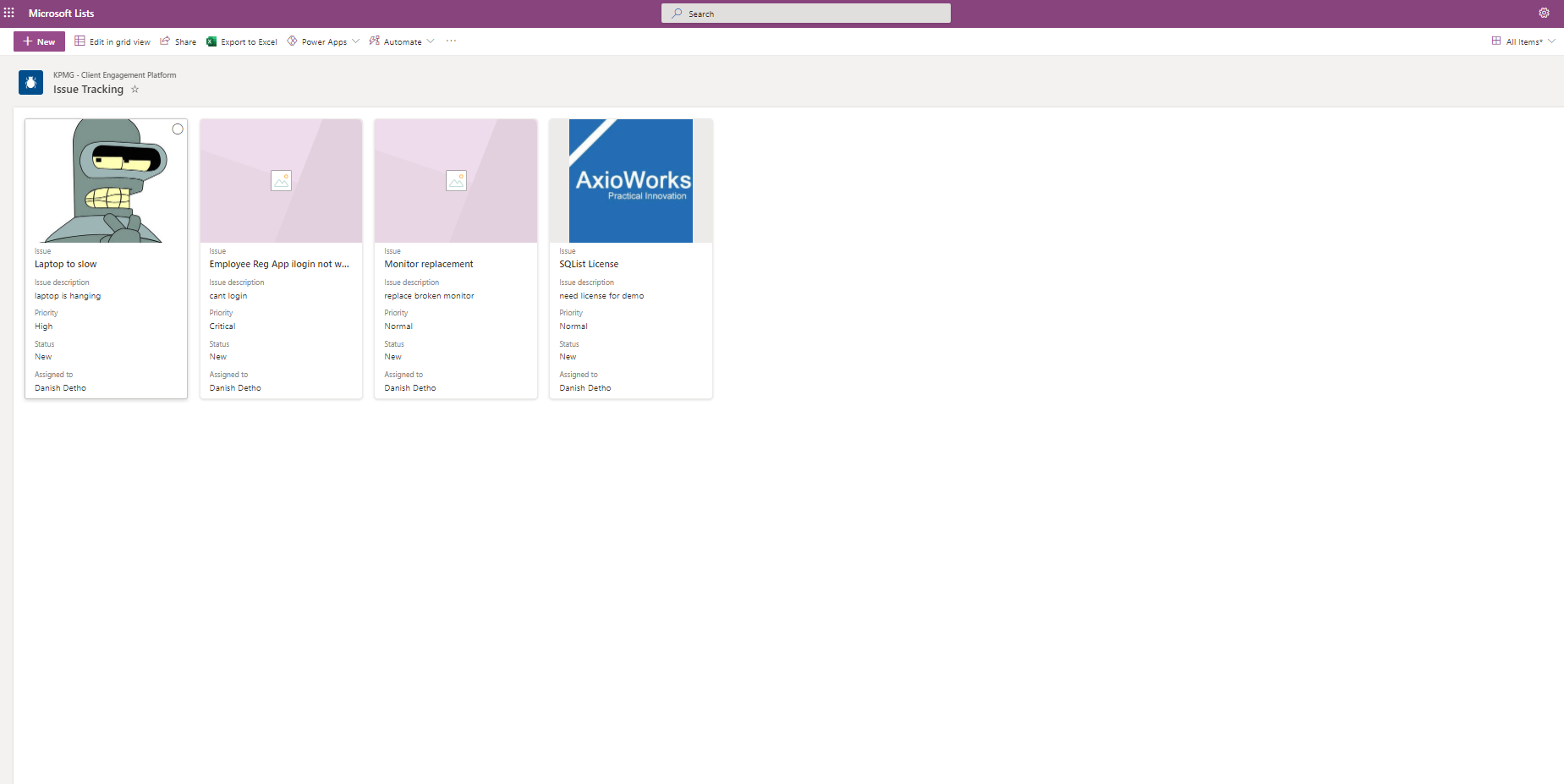This screenshot has height=784, width=1564.
Task: Open the SQList License card thumbnail
Action: (x=631, y=181)
